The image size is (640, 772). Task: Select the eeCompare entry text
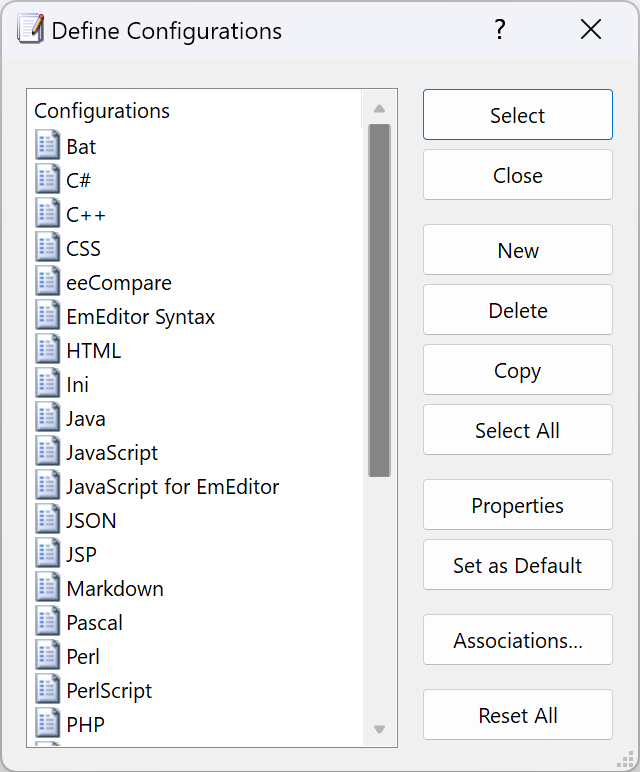(x=119, y=283)
